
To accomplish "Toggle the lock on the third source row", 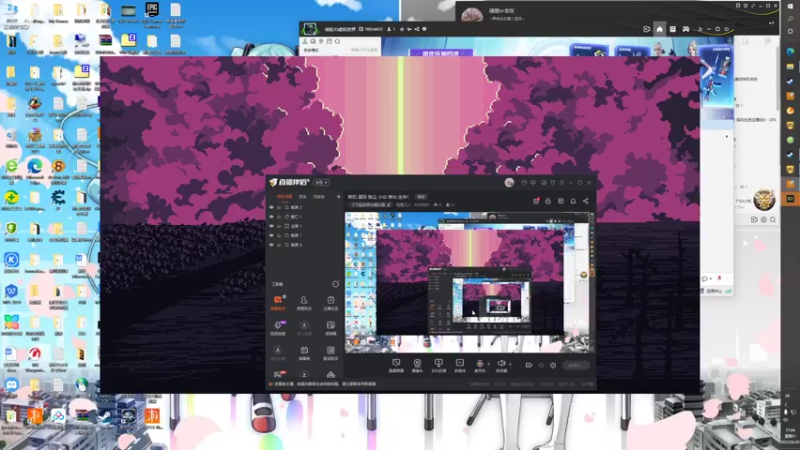I will [x=279, y=226].
